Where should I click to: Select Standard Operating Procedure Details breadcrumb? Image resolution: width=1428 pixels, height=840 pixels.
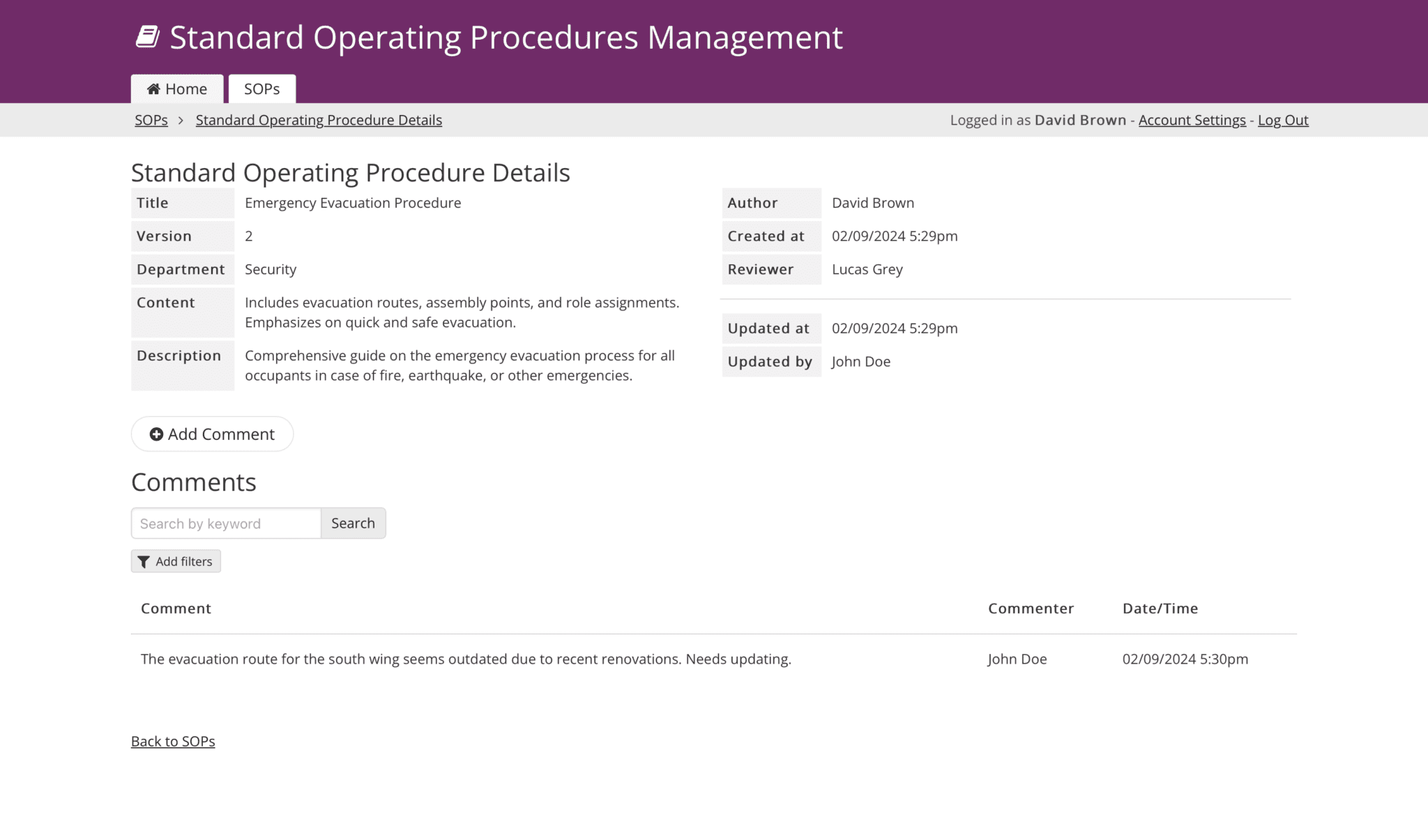click(x=319, y=120)
